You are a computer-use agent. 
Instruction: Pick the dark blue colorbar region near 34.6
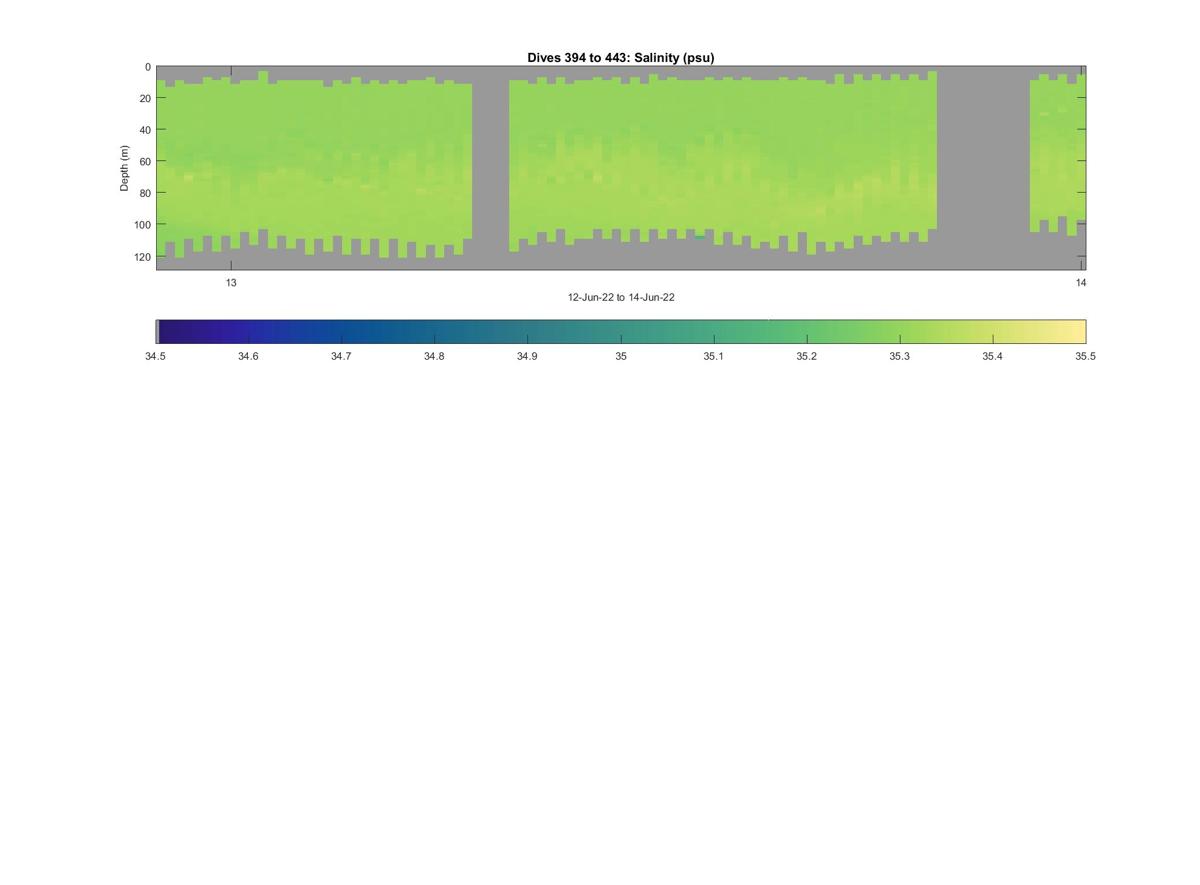click(248, 331)
